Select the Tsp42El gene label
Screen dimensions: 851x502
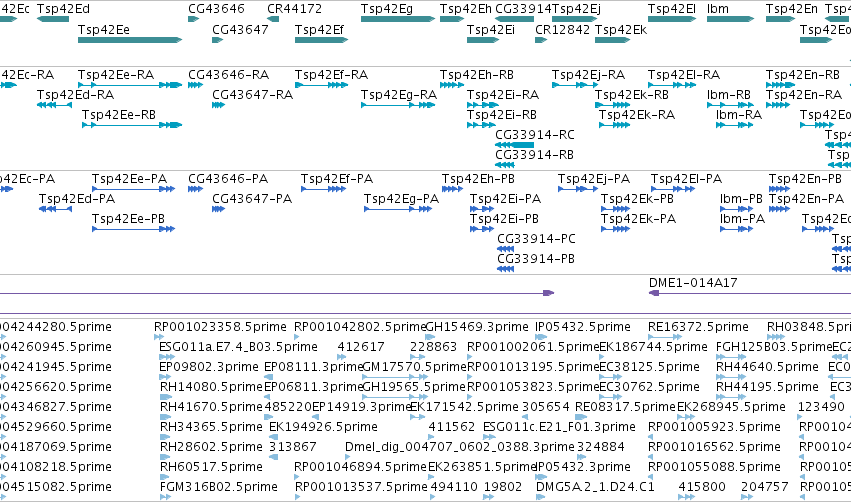pos(671,9)
